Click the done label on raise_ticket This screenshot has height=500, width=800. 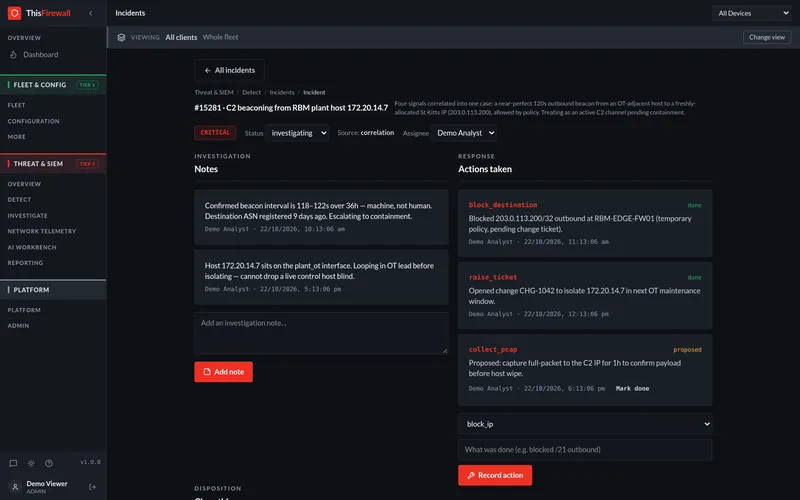694,278
